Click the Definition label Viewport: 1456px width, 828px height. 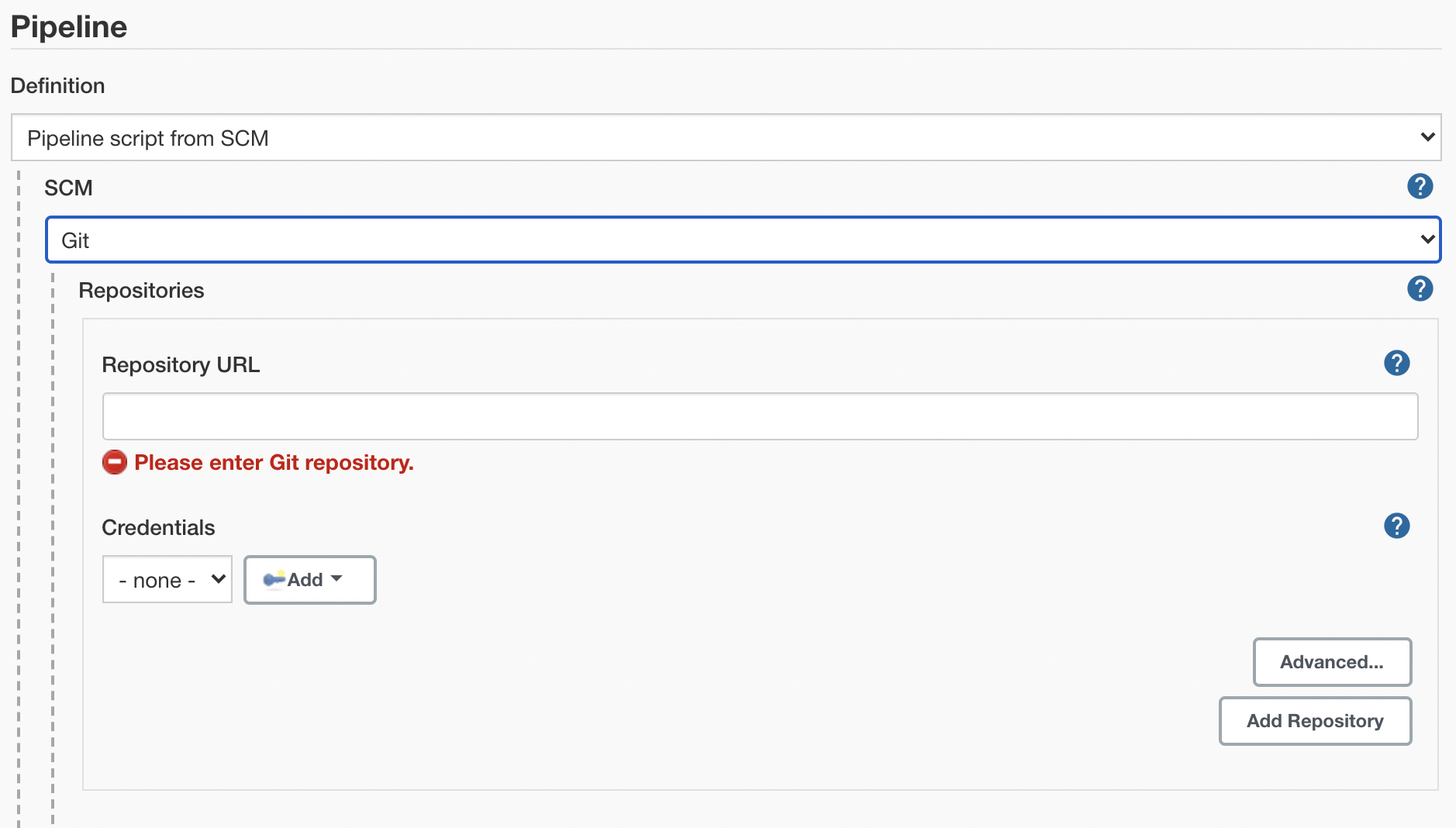coord(57,85)
